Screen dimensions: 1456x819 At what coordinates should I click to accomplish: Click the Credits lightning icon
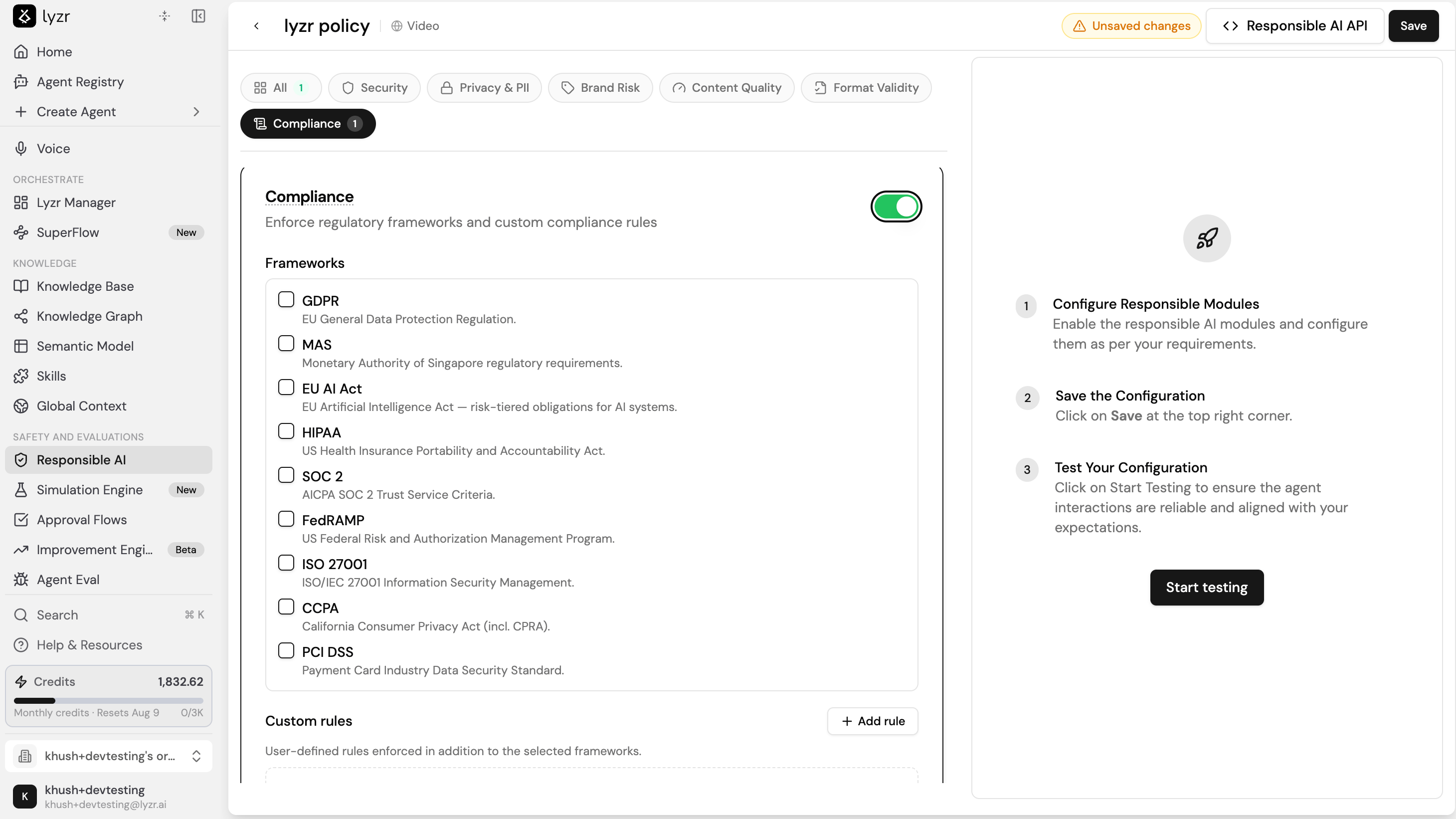coord(21,682)
